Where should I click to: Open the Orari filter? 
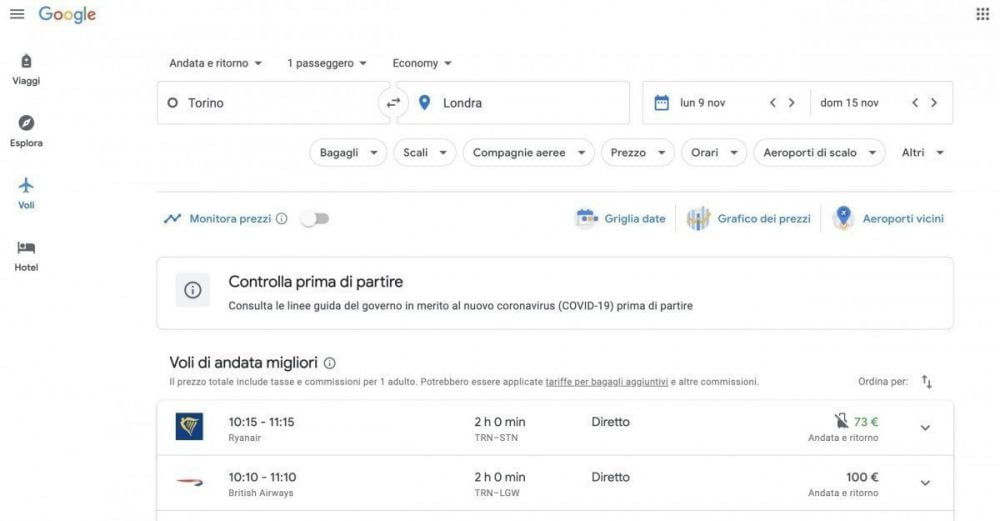click(714, 153)
